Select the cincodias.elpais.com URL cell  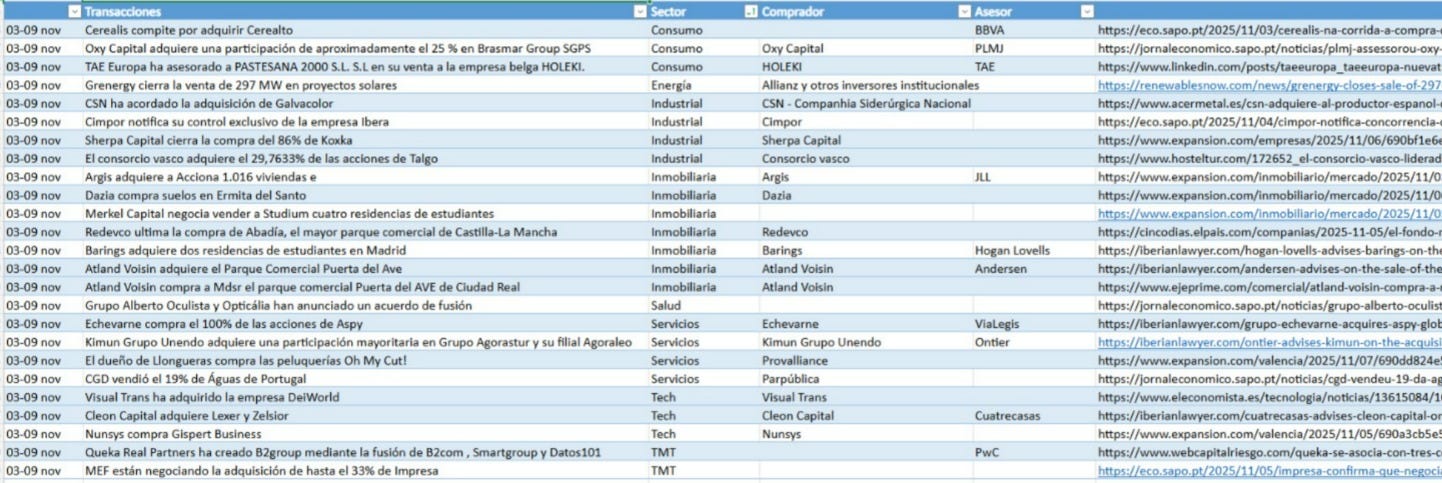(1269, 232)
